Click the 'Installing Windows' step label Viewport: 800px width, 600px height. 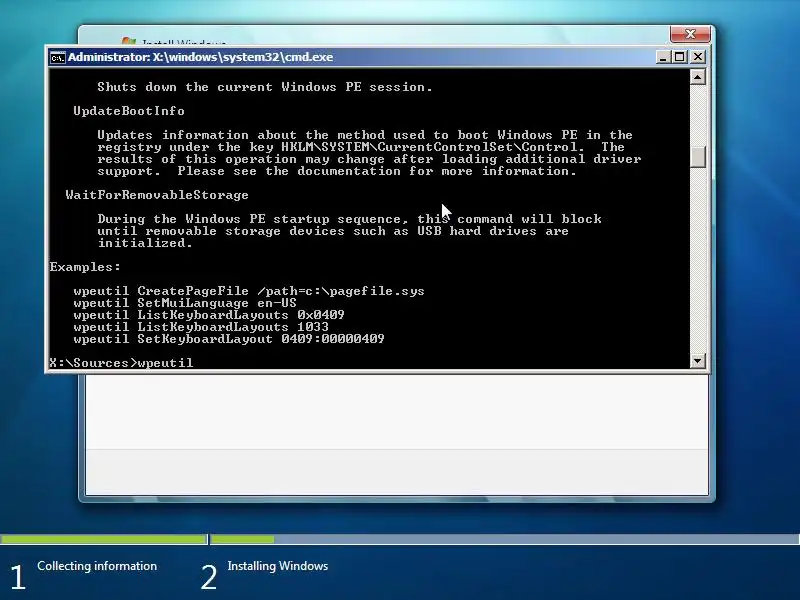point(278,566)
